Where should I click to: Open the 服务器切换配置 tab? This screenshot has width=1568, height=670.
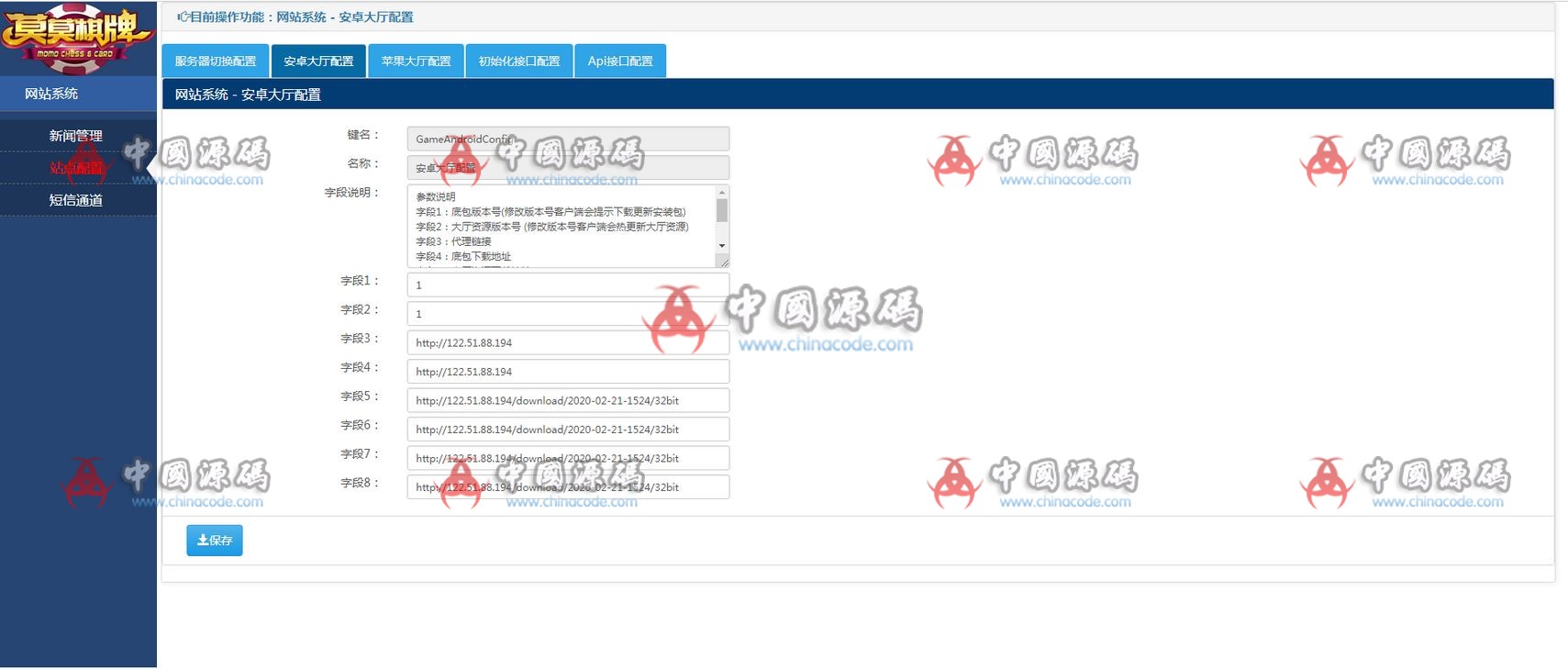pyautogui.click(x=216, y=61)
